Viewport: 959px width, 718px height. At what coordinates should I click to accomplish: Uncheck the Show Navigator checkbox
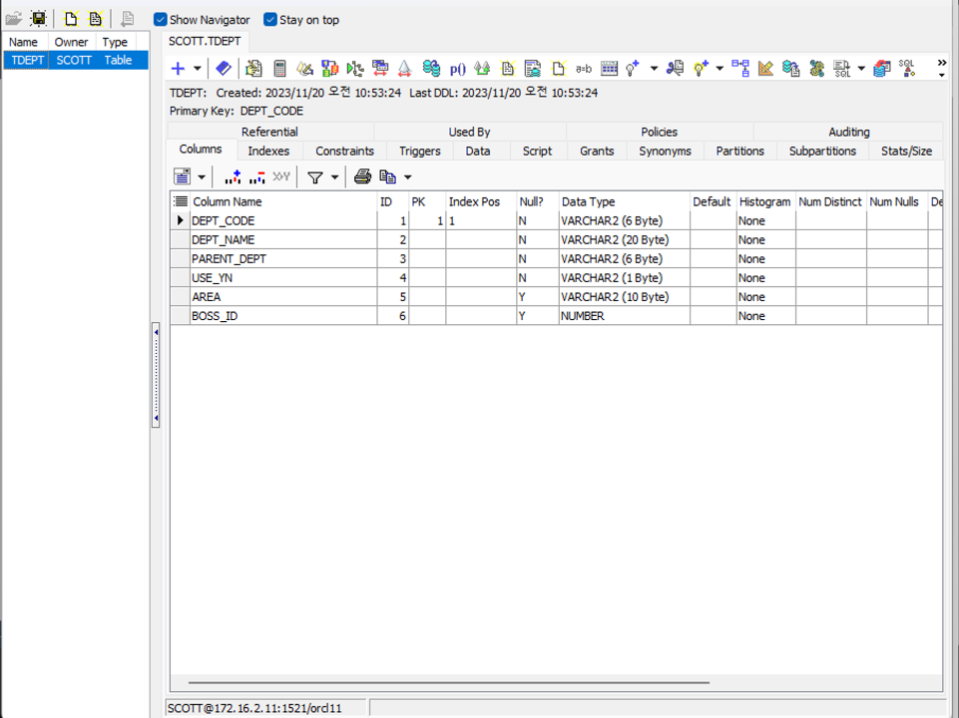(160, 20)
